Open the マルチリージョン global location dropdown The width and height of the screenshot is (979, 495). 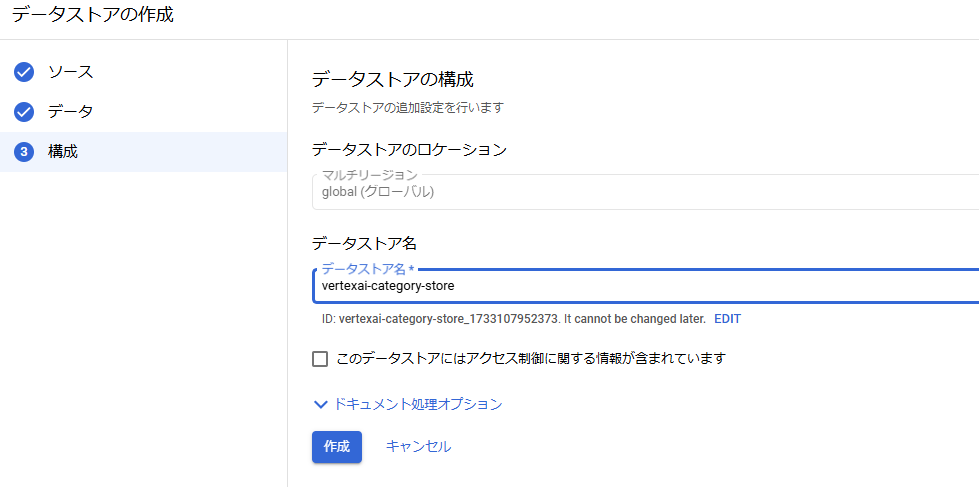(646, 192)
